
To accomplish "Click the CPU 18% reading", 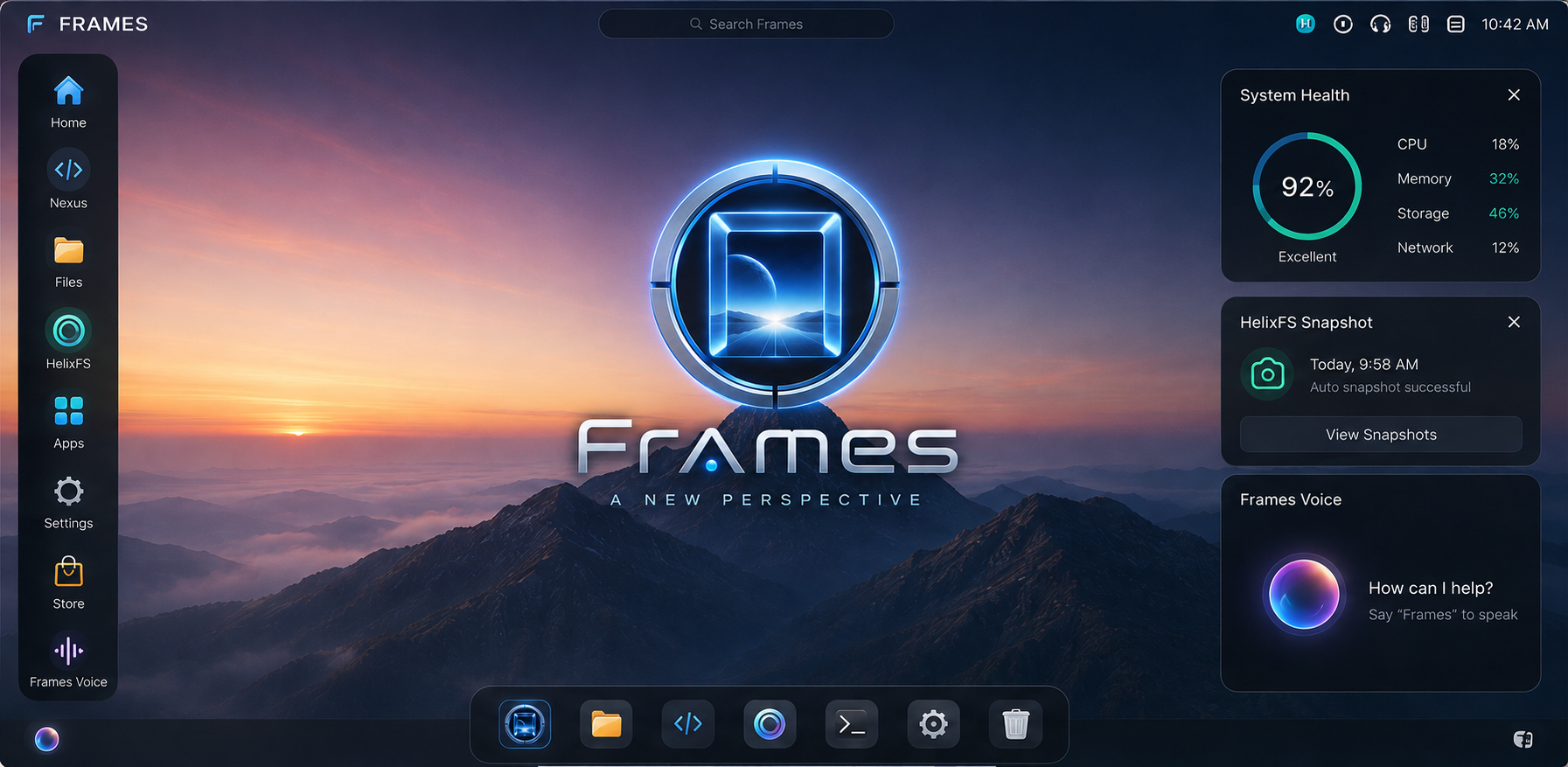I will coord(1458,144).
